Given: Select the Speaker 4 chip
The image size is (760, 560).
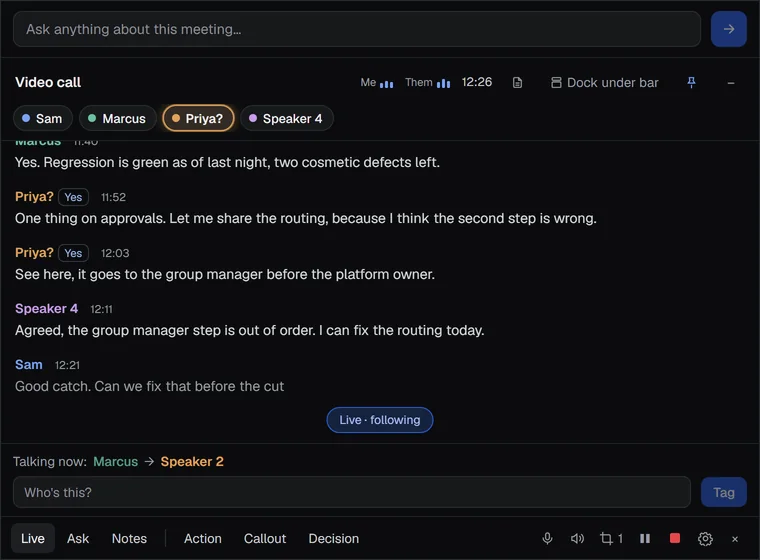Looking at the screenshot, I should coord(286,118).
